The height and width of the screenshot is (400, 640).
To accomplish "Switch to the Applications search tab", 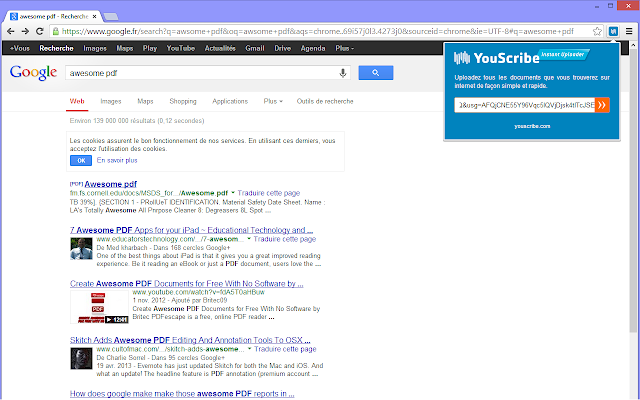I will tap(230, 101).
